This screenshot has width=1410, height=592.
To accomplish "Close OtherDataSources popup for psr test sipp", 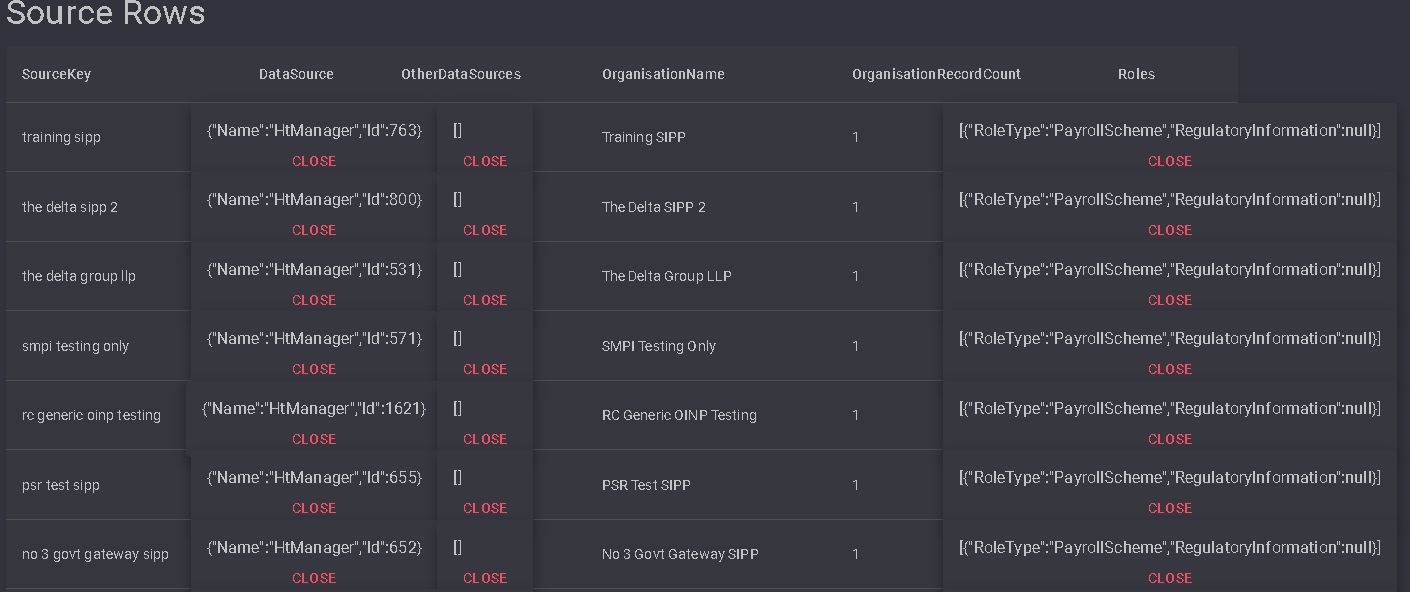I will tap(485, 508).
